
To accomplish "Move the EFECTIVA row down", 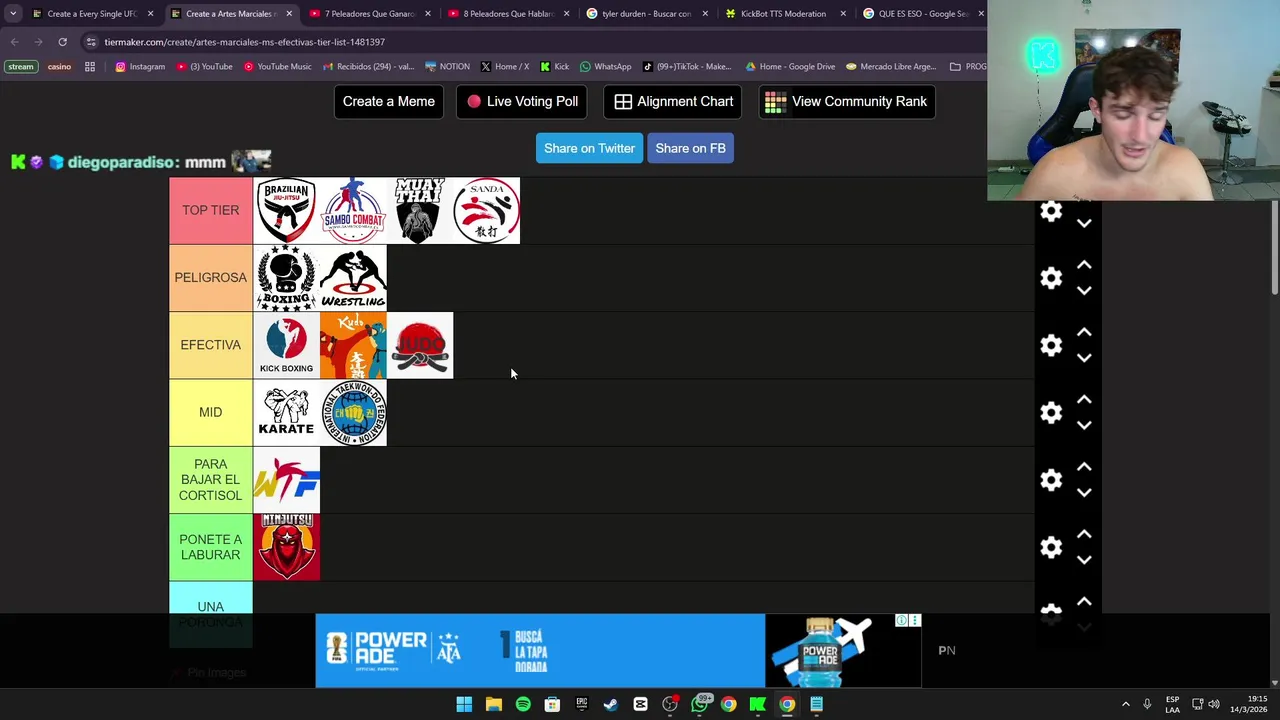I will point(1084,358).
